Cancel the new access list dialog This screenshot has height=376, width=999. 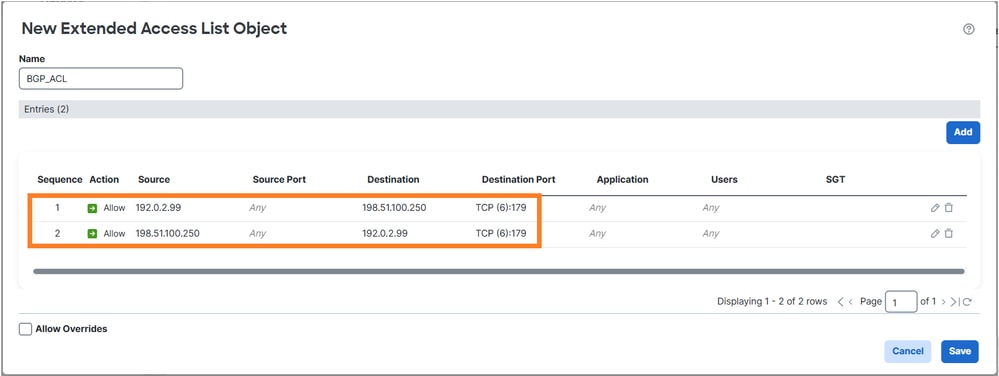[908, 351]
